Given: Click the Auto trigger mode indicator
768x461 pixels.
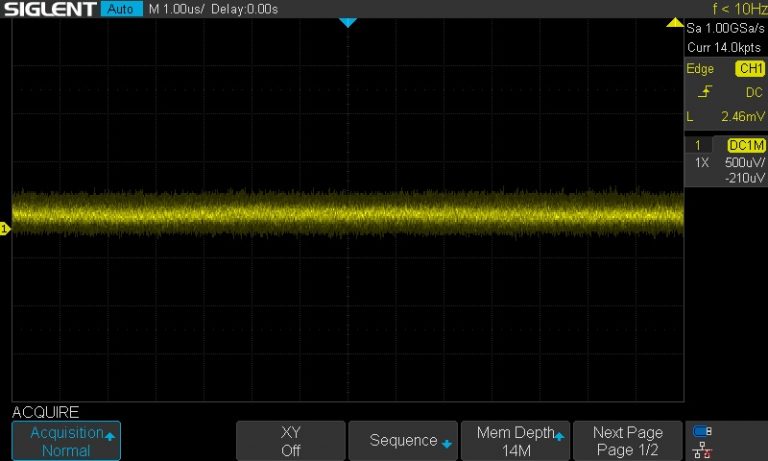Looking at the screenshot, I should click(x=122, y=9).
